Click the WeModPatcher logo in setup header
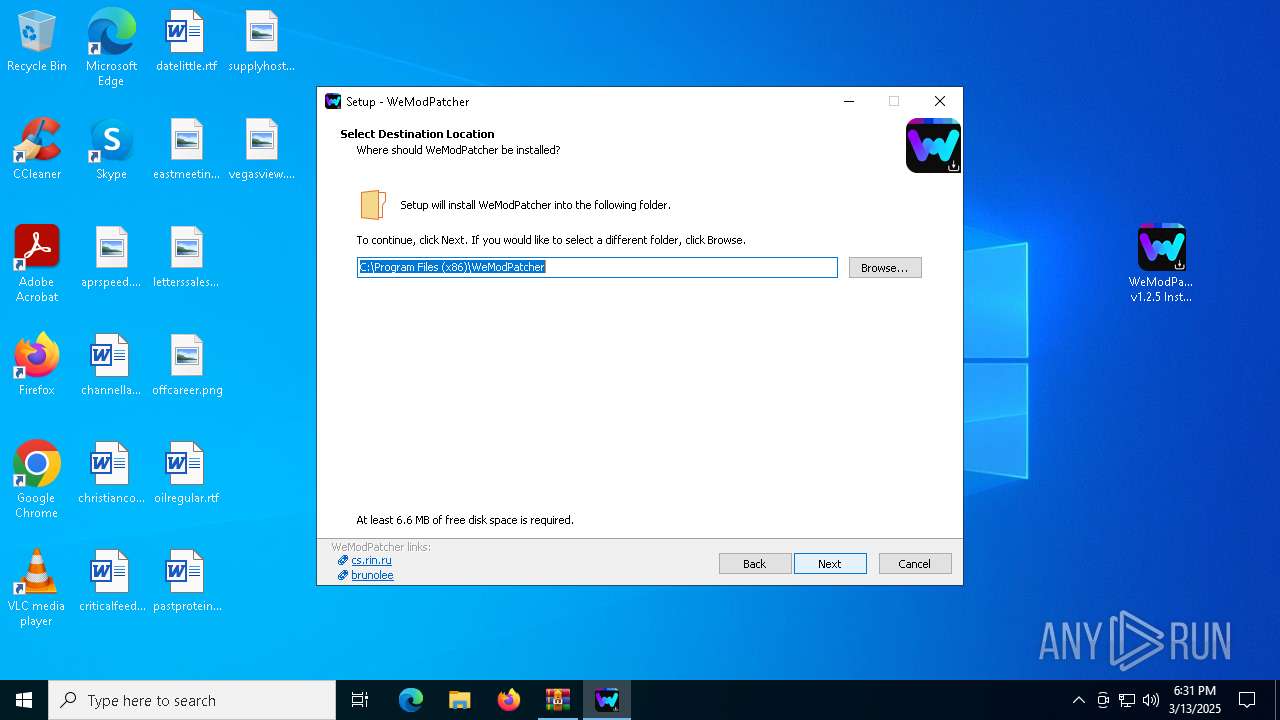 [x=933, y=146]
